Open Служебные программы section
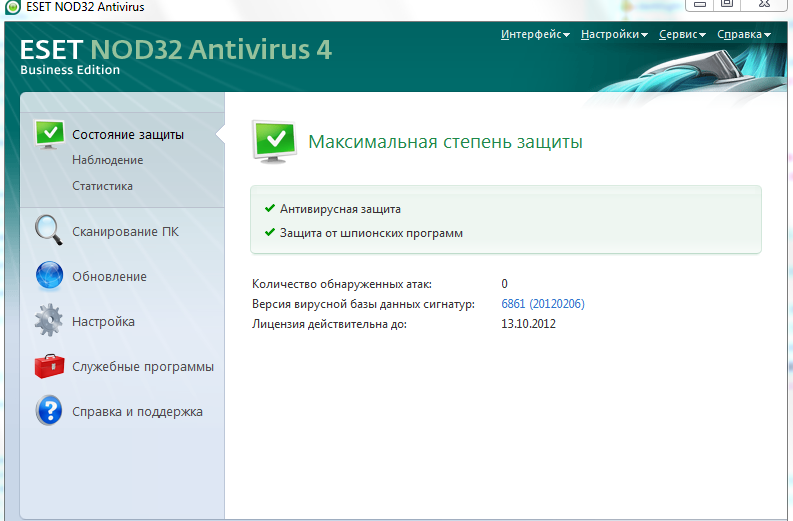Image resolution: width=793 pixels, height=521 pixels. tap(143, 367)
